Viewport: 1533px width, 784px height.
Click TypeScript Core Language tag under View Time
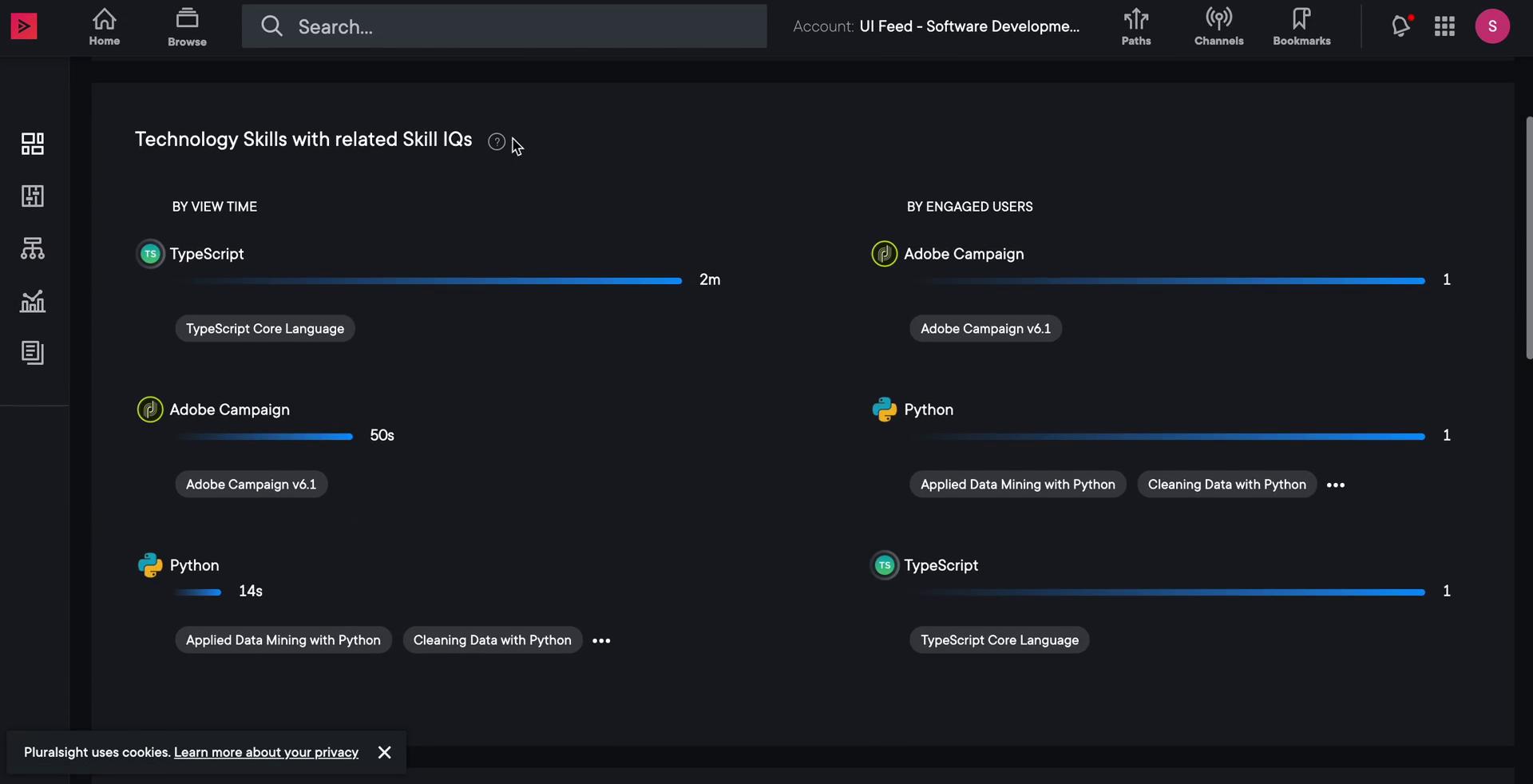click(265, 329)
